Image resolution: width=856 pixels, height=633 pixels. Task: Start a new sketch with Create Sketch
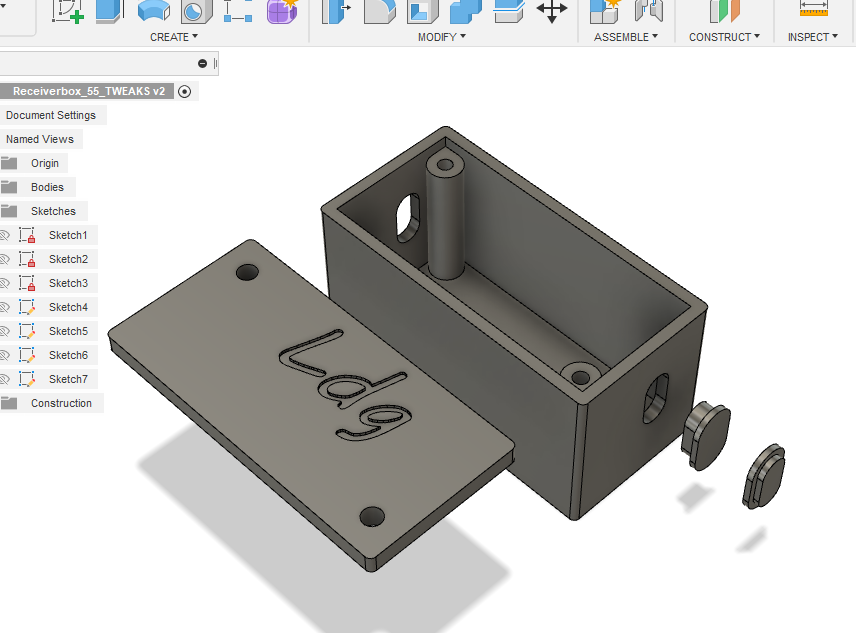point(68,11)
